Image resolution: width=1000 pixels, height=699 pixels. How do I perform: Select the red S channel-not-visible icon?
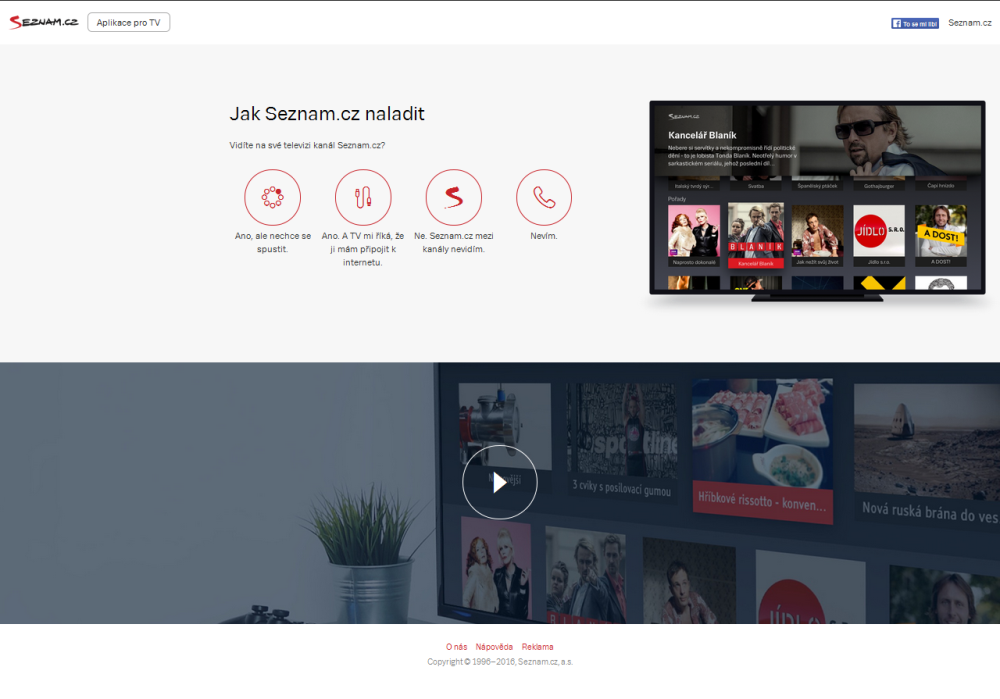coord(453,197)
